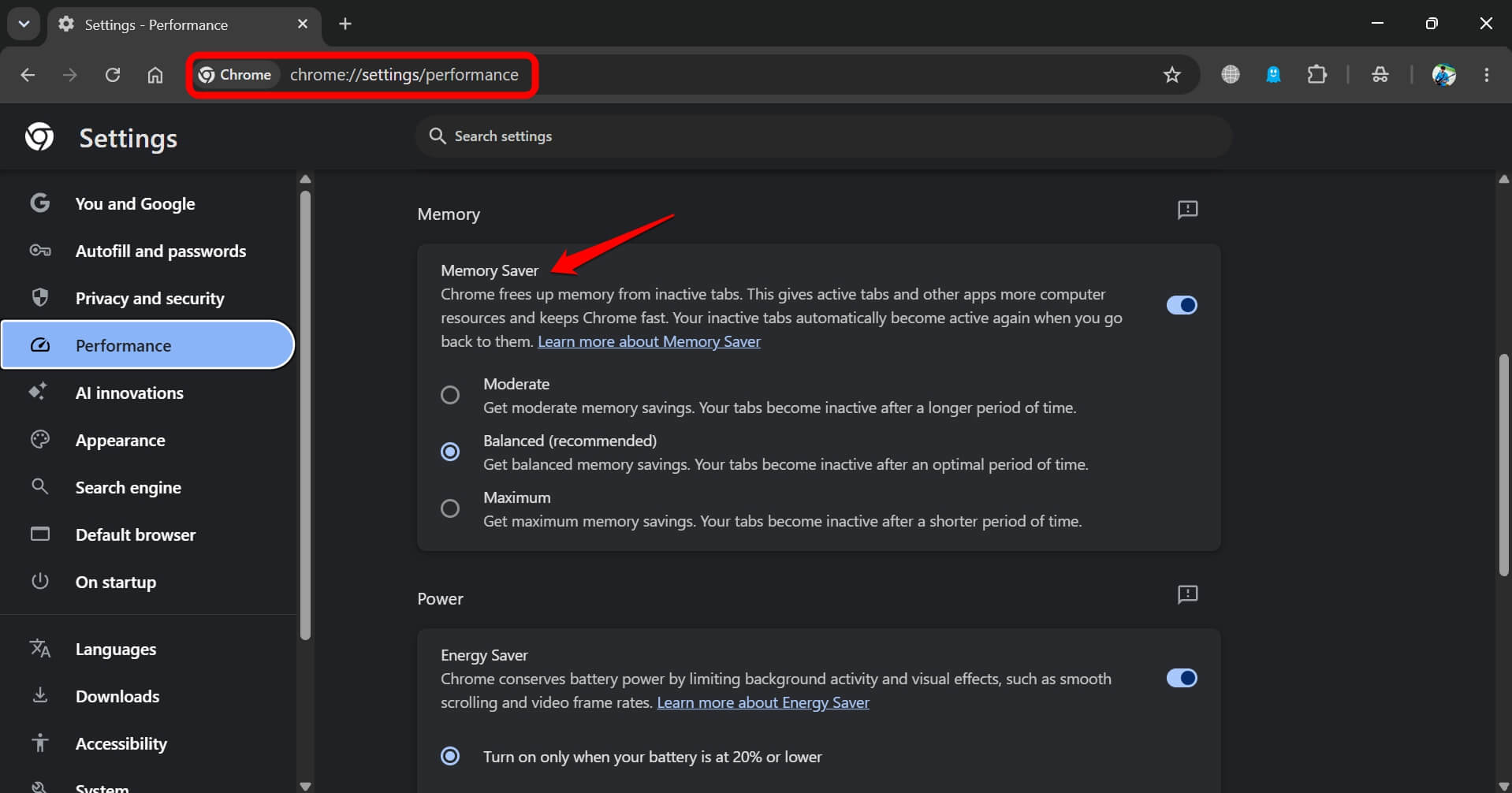Bookmark this tab with the star icon
This screenshot has height=793, width=1512.
tap(1172, 75)
